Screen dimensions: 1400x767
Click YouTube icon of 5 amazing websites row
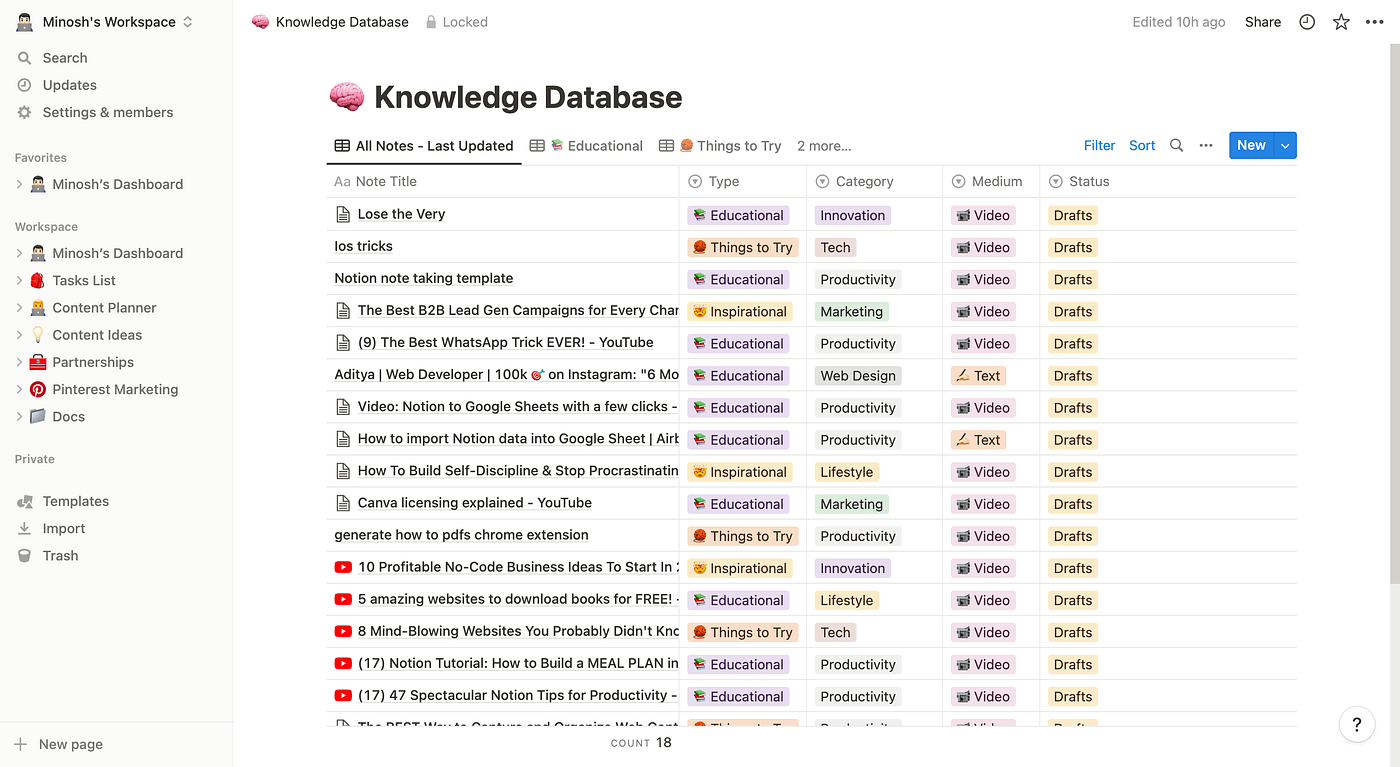(343, 599)
